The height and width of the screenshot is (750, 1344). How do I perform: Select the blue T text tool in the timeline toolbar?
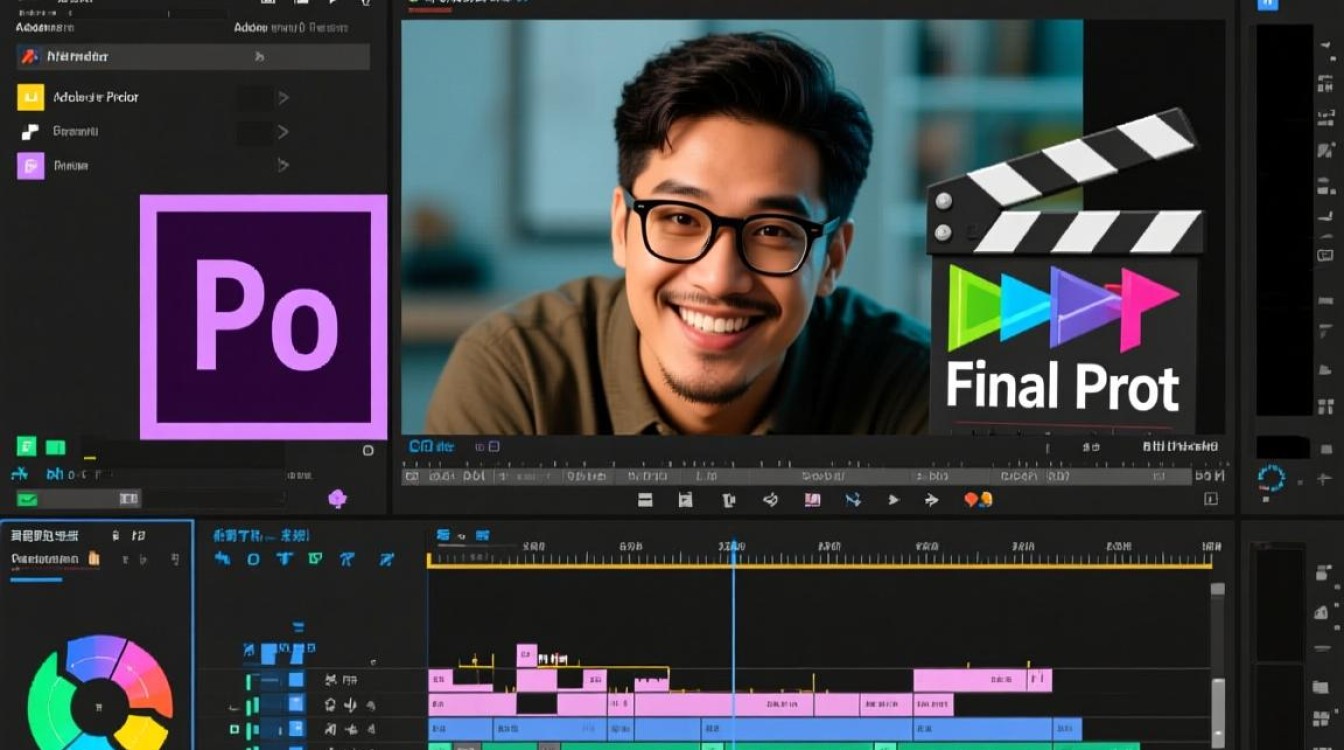284,559
